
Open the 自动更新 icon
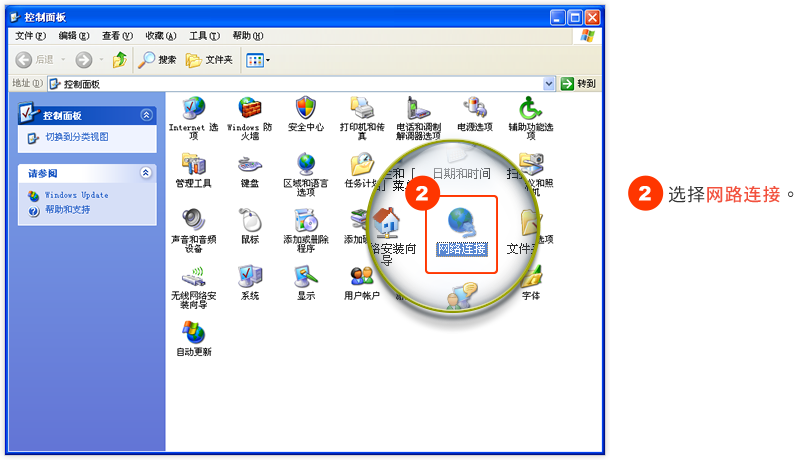click(x=193, y=332)
